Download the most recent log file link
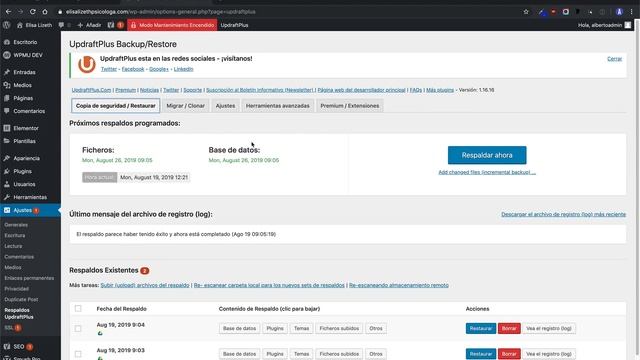 click(563, 214)
